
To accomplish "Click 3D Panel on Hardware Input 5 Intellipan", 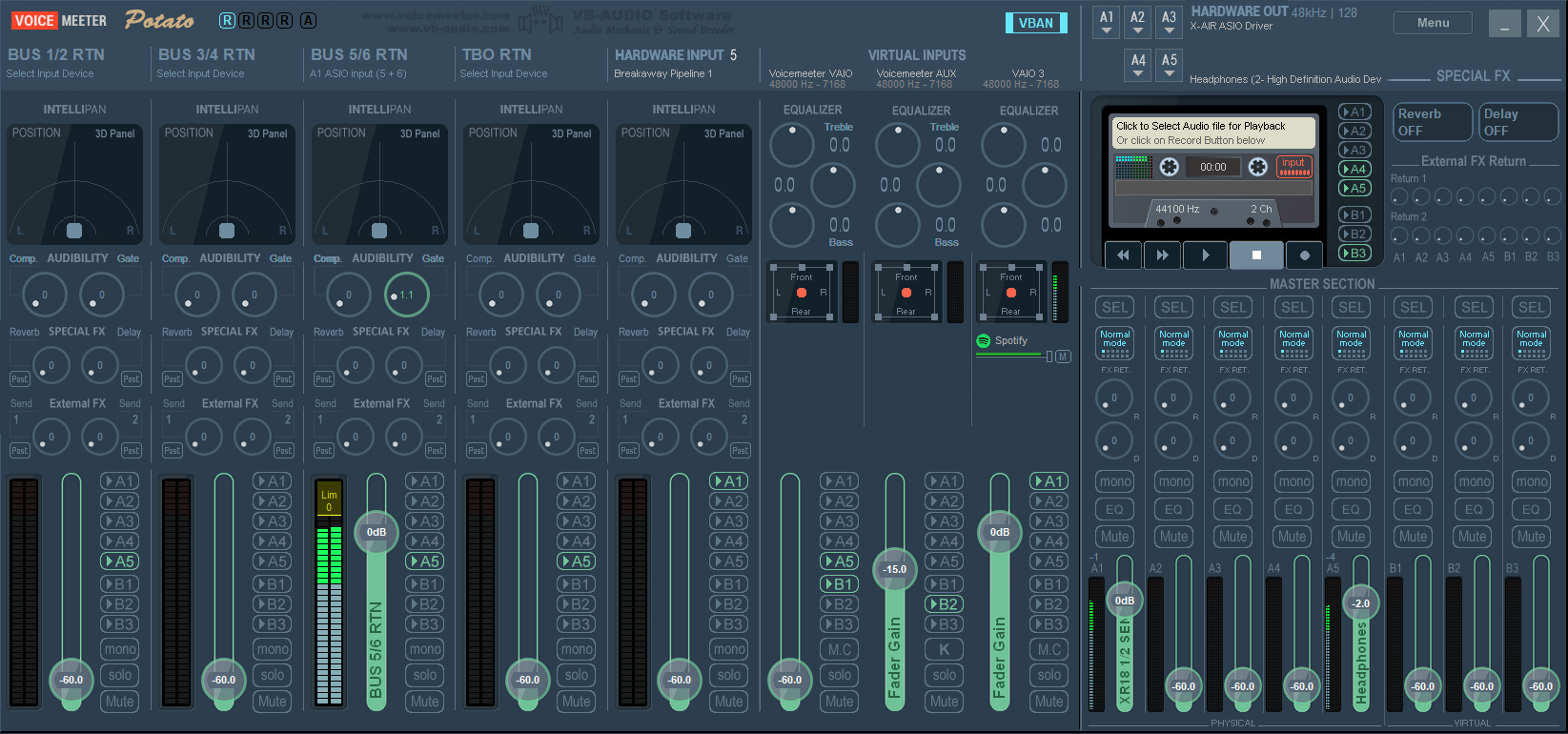I will pyautogui.click(x=724, y=133).
